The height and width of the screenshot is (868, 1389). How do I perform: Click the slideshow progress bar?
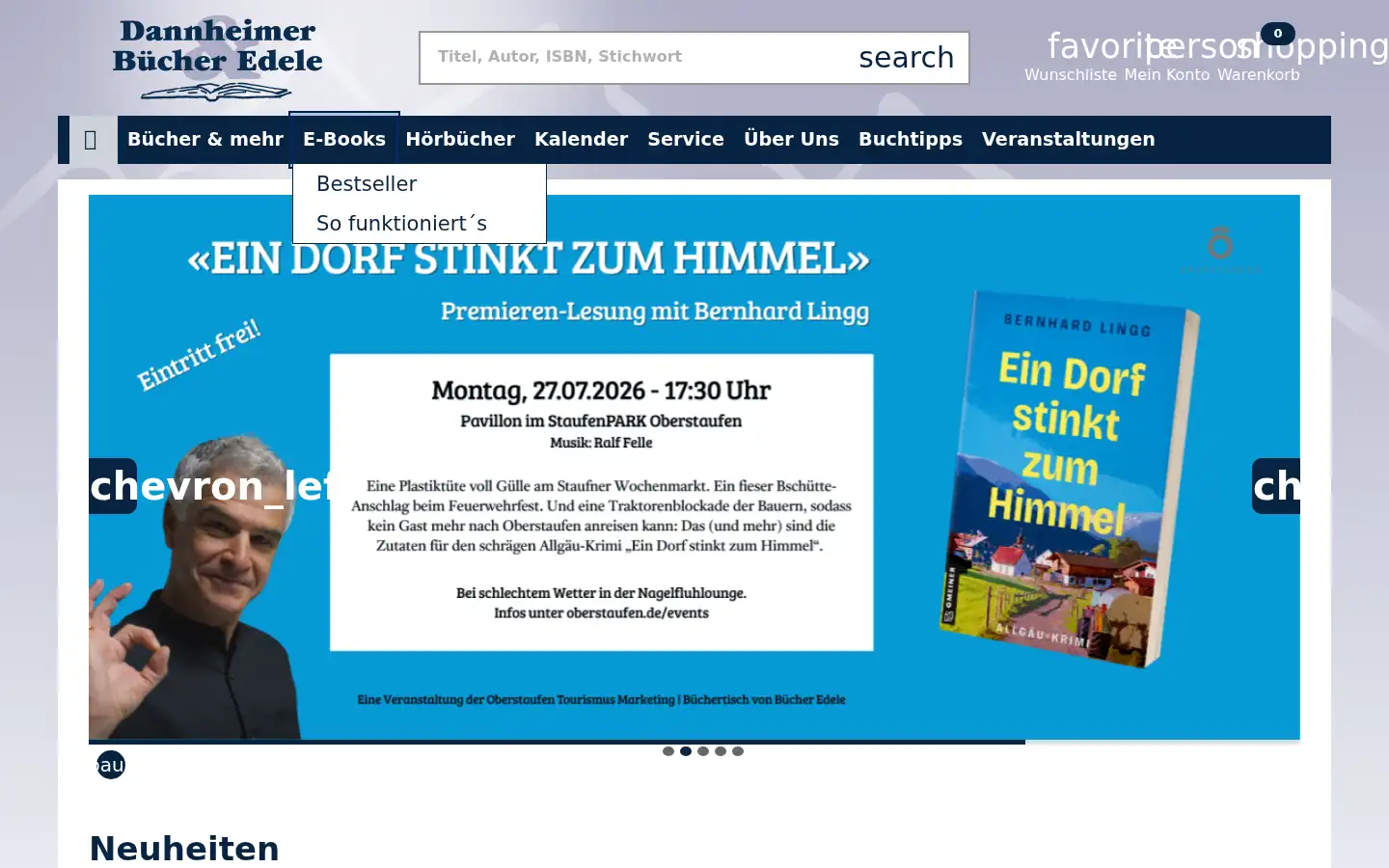point(694,742)
